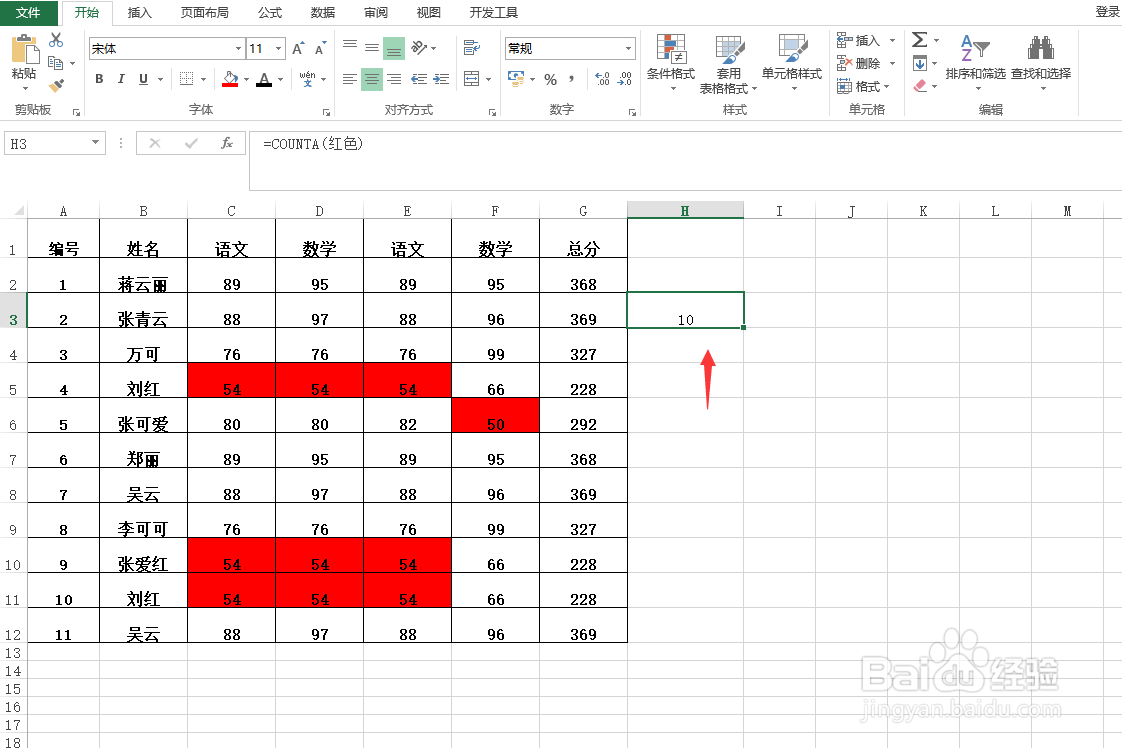Decrease font size with smaller A icon
1122x748 pixels.
click(320, 49)
